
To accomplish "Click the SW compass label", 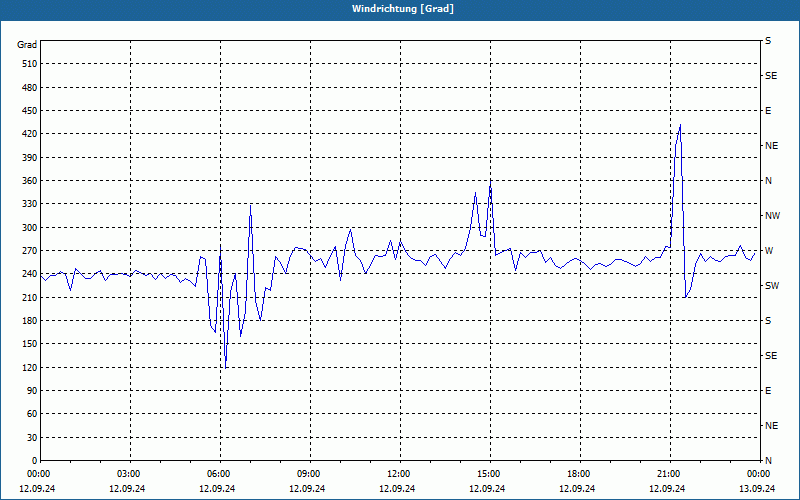I will pos(772,286).
